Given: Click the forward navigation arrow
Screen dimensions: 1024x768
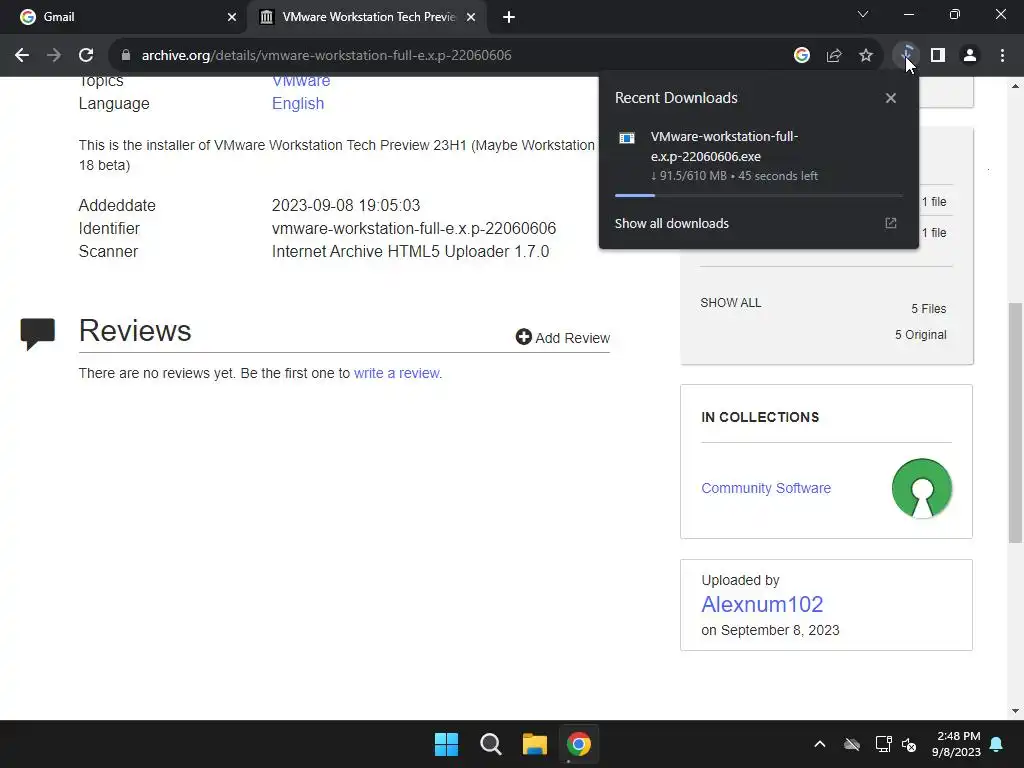Looking at the screenshot, I should pos(54,56).
